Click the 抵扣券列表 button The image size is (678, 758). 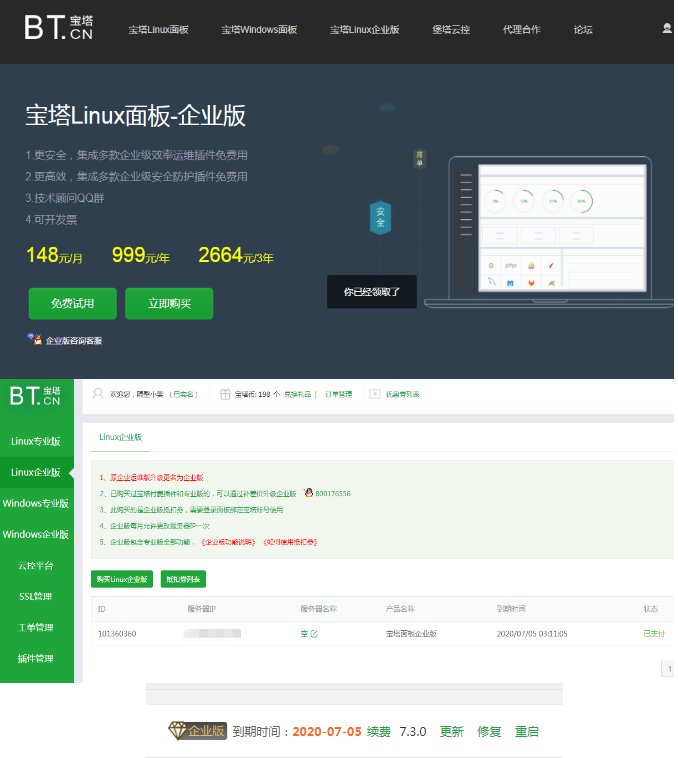[183, 579]
